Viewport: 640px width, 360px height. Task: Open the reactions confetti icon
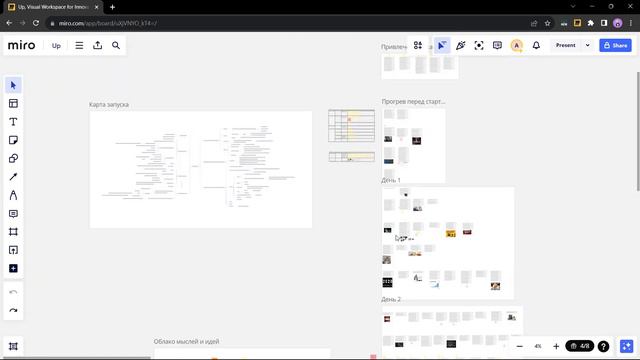coord(460,45)
